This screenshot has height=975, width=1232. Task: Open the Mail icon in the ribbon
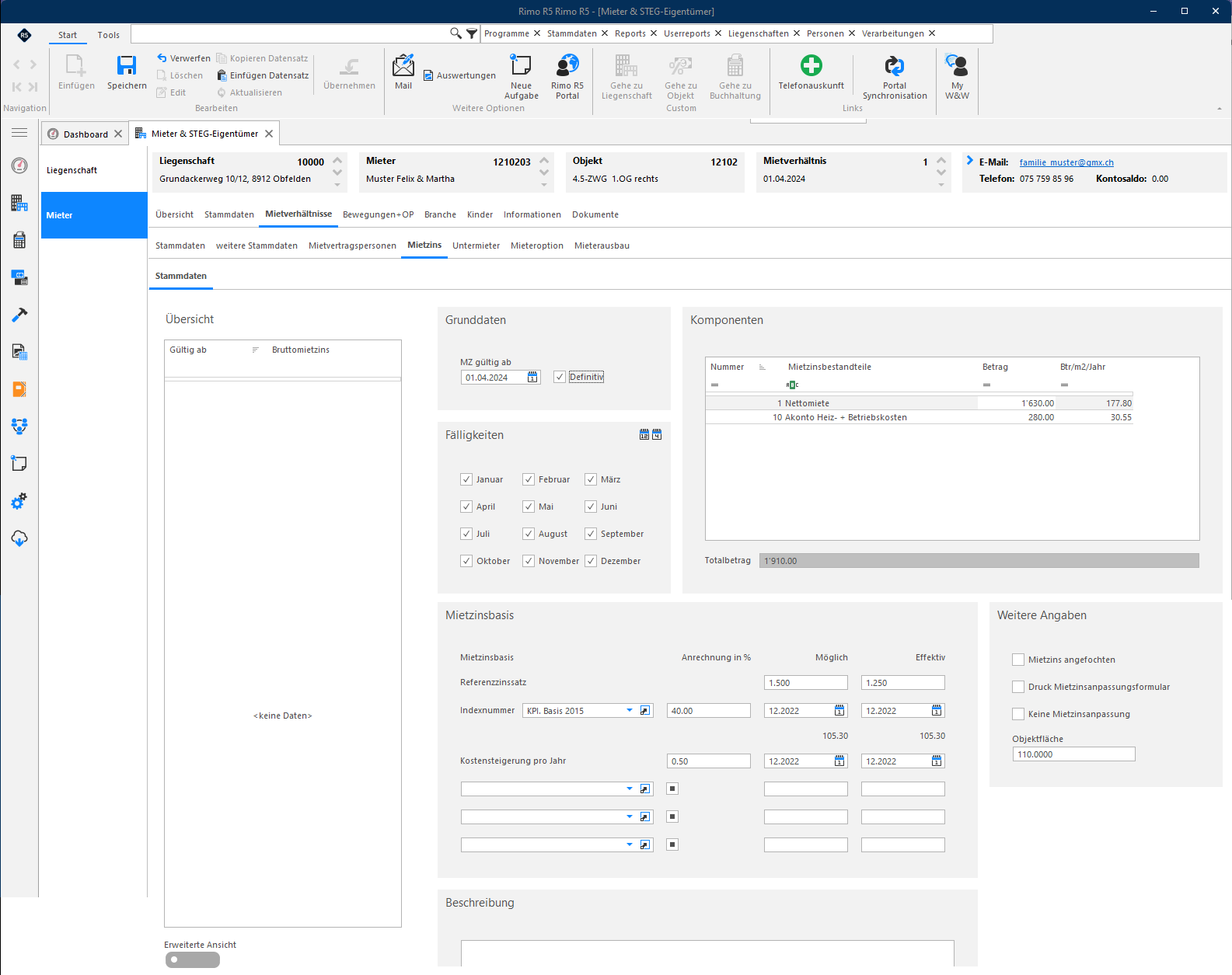click(x=403, y=65)
